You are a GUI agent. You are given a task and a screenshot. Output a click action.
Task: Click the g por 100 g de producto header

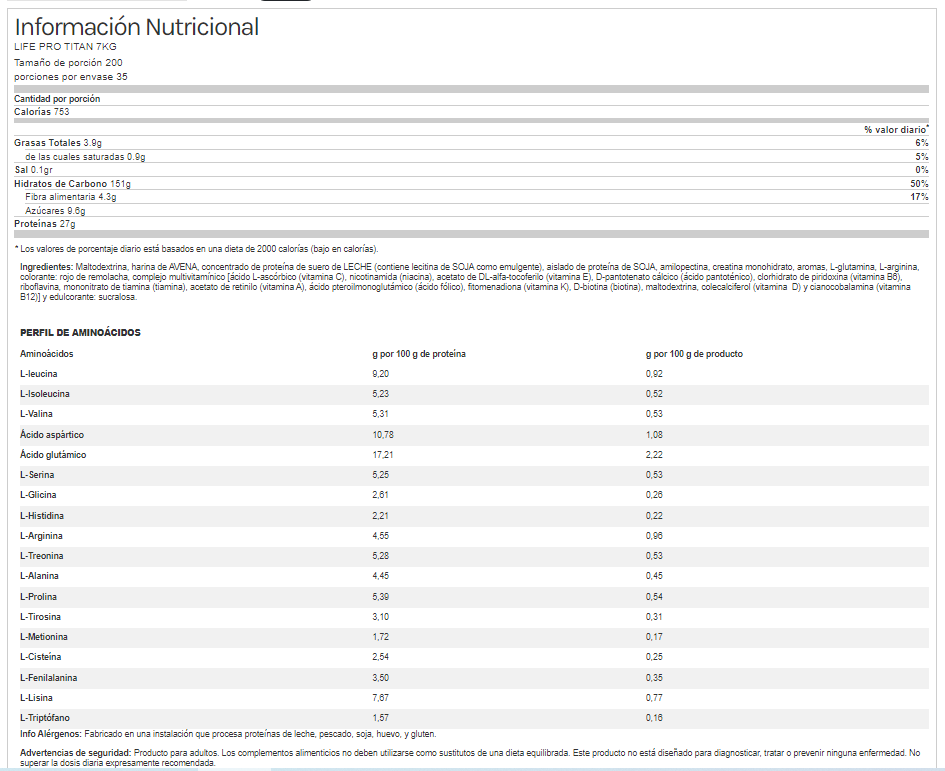(x=694, y=354)
